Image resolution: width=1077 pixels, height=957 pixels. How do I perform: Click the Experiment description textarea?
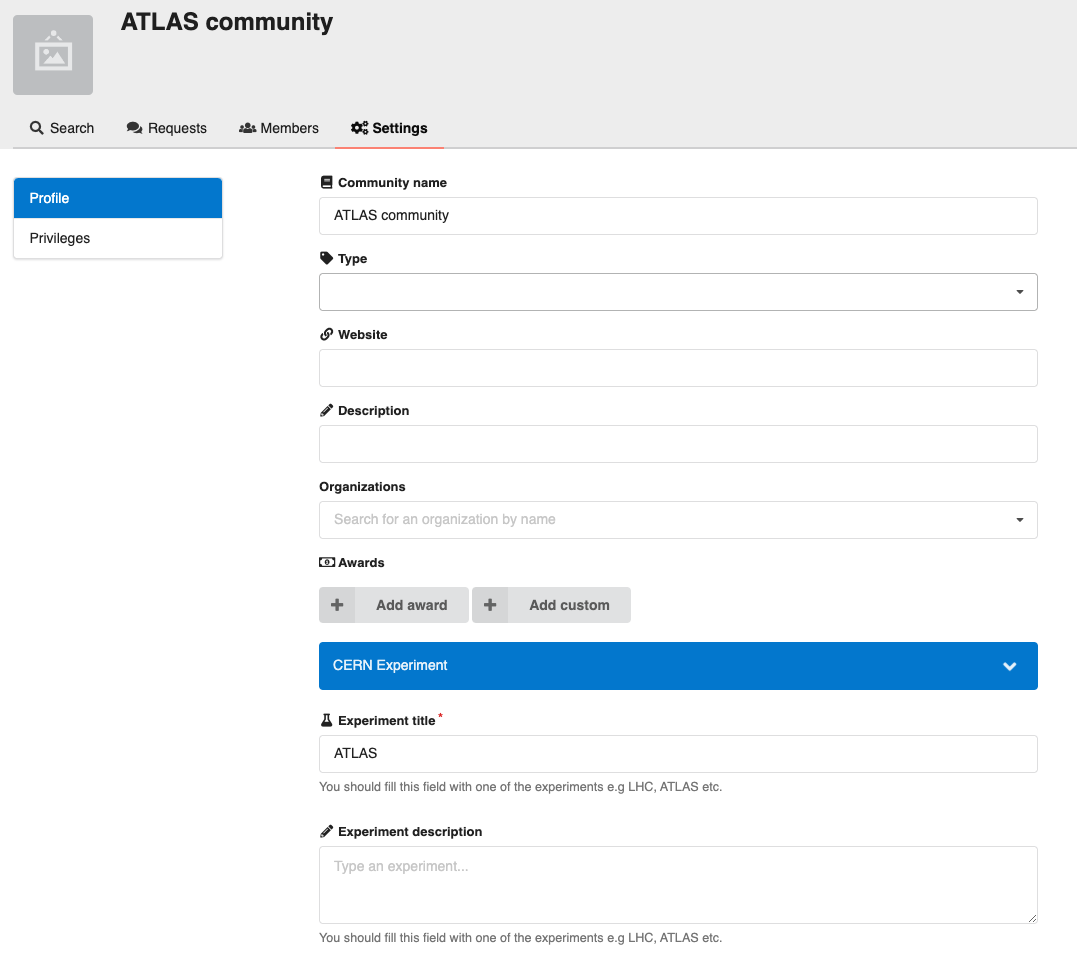(678, 885)
